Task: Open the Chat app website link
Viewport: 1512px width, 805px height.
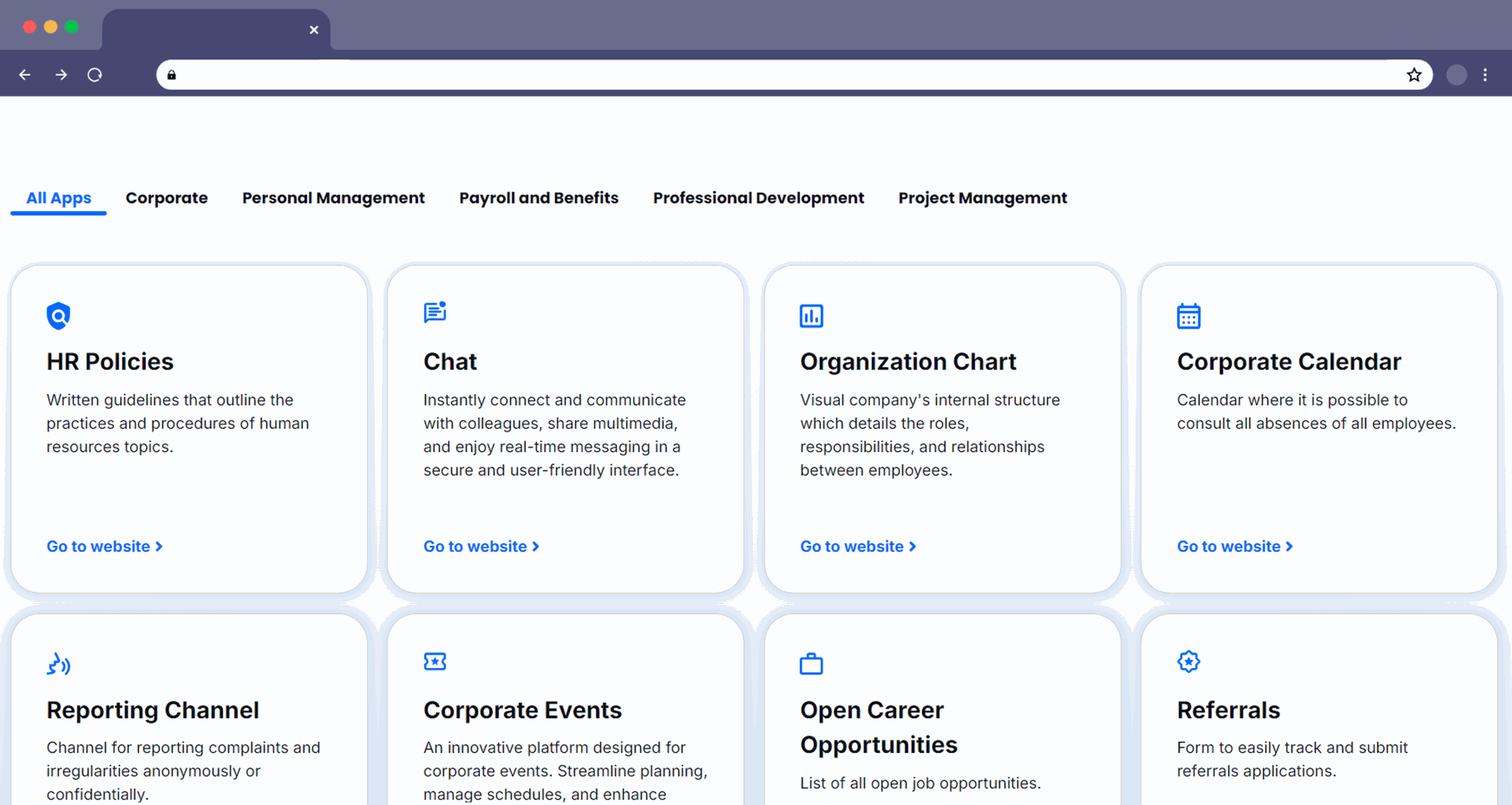Action: click(x=481, y=547)
